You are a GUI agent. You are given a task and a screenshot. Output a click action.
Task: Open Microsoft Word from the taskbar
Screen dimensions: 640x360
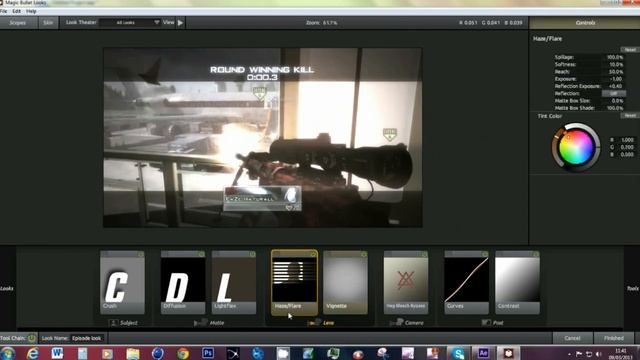click(57, 353)
